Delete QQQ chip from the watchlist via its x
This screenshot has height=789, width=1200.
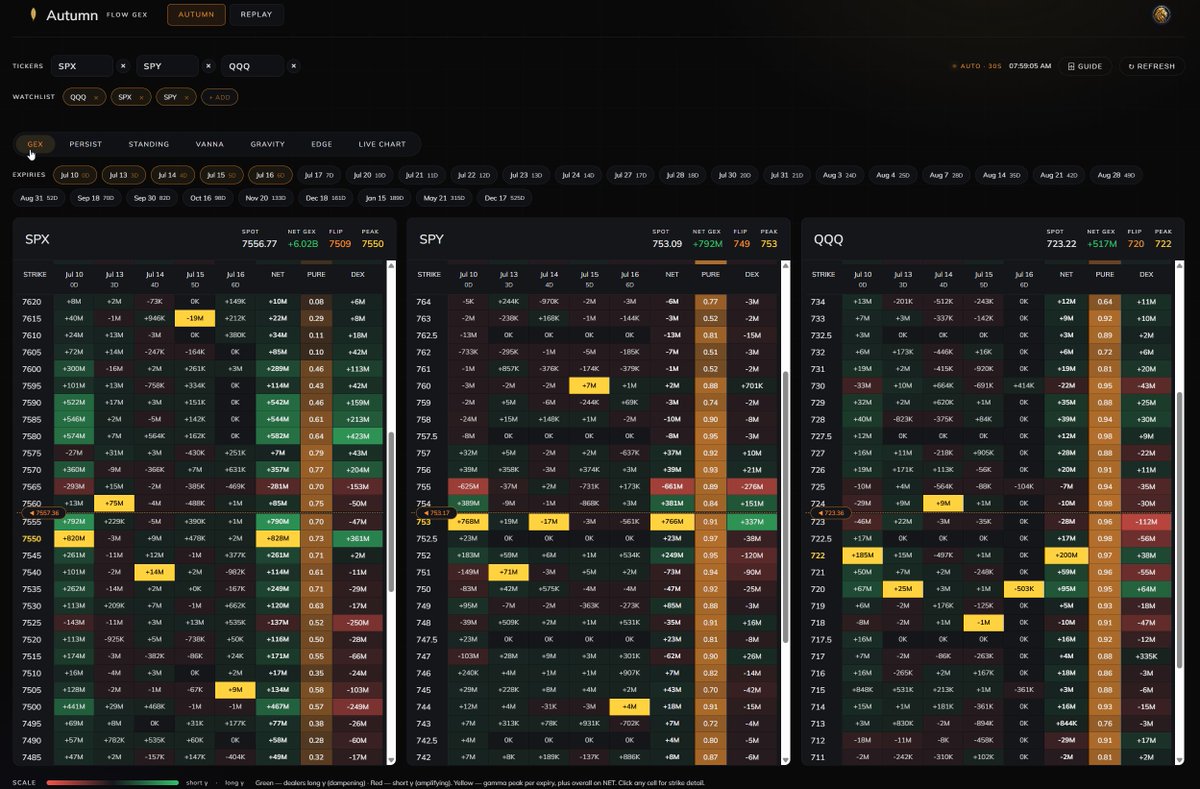(x=96, y=98)
